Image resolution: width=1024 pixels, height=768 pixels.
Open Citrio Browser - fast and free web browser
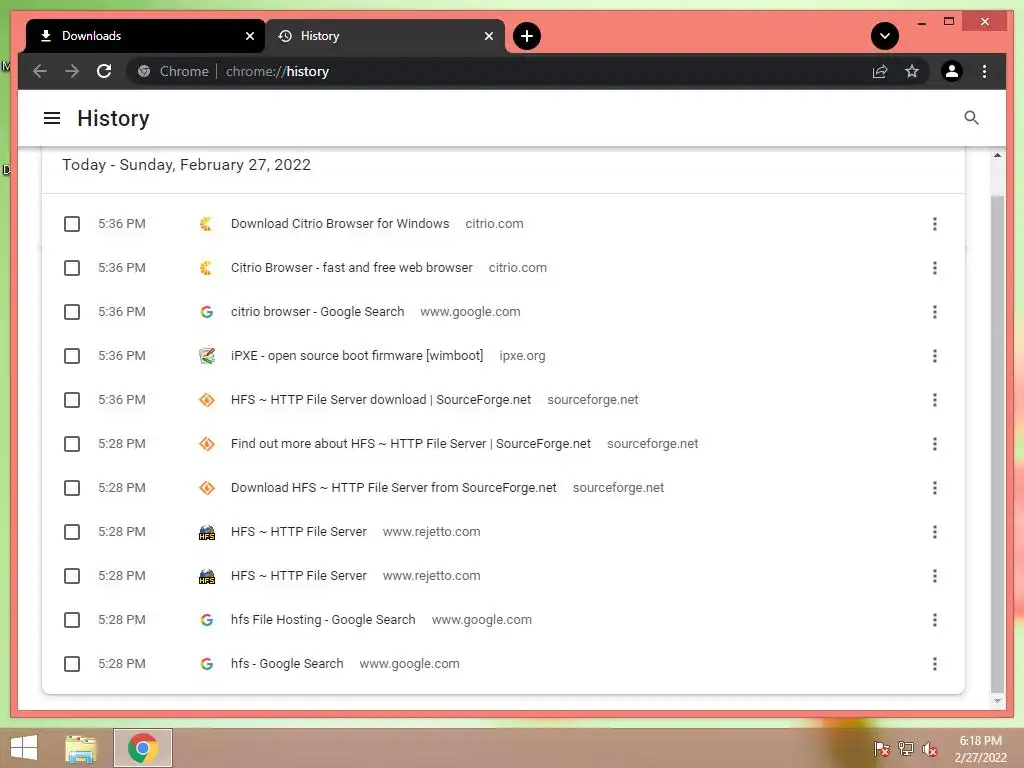tap(351, 268)
